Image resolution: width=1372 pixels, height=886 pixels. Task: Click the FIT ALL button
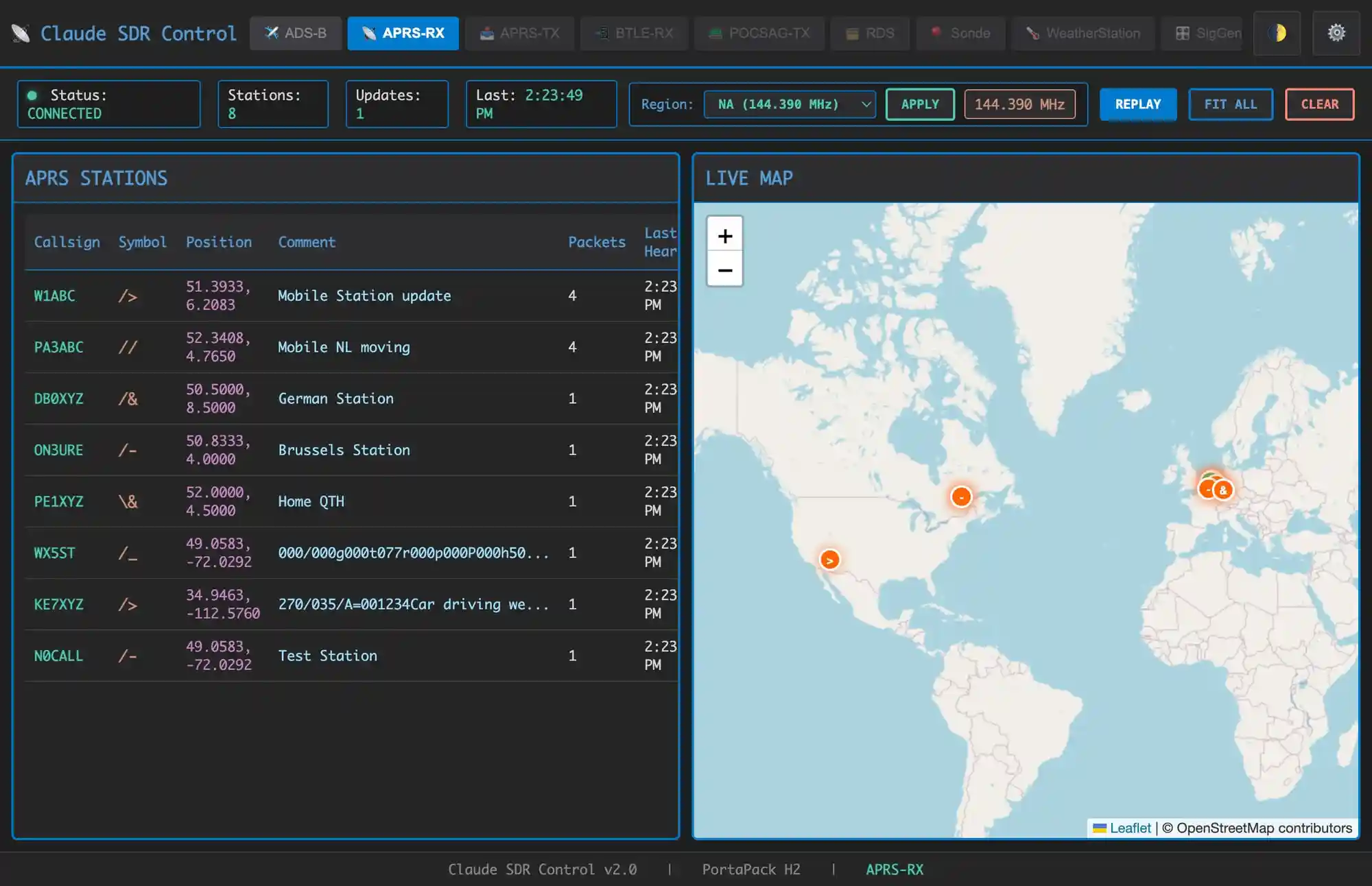click(1230, 104)
